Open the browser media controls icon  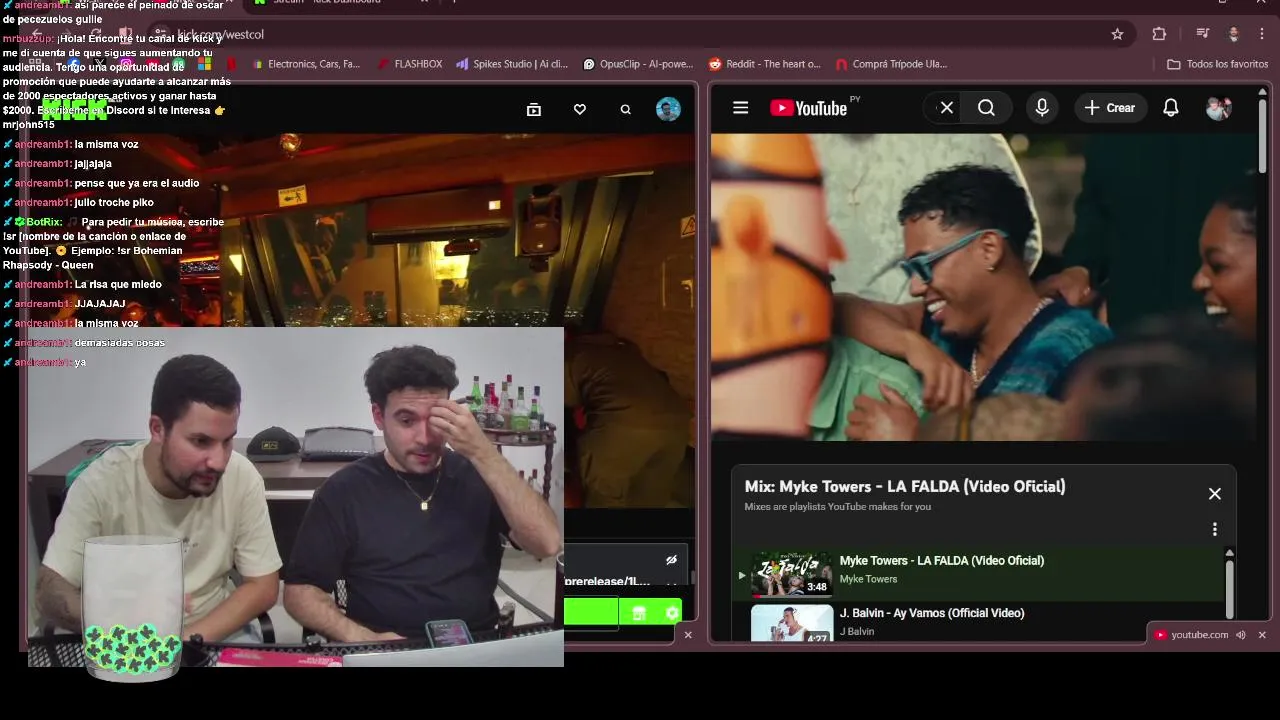1203,34
